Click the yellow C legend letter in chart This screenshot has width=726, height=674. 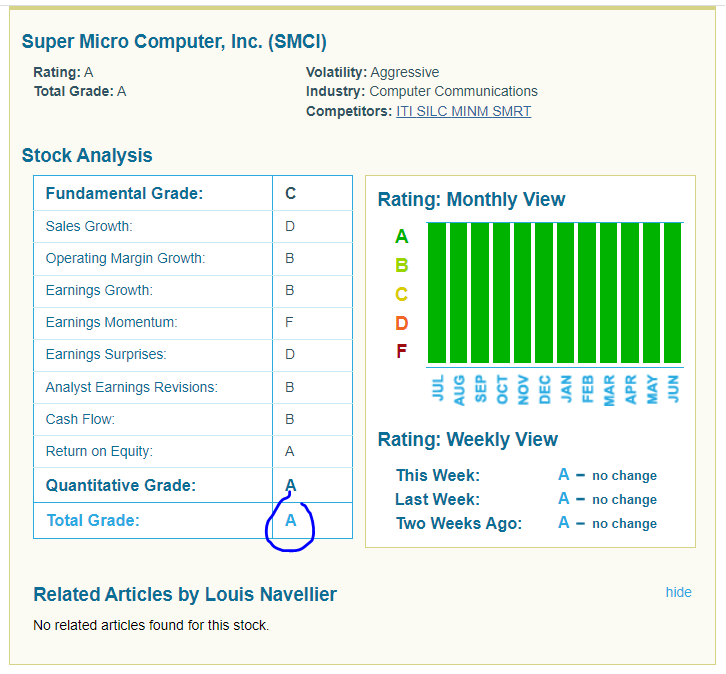point(401,294)
